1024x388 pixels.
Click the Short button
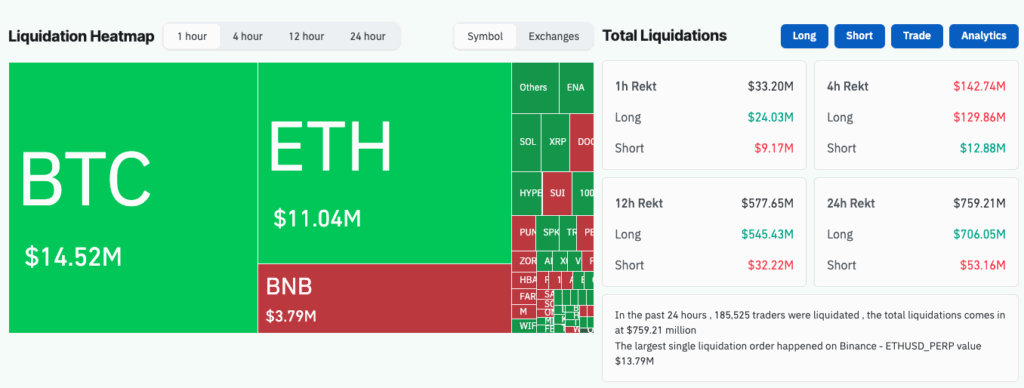[x=859, y=36]
